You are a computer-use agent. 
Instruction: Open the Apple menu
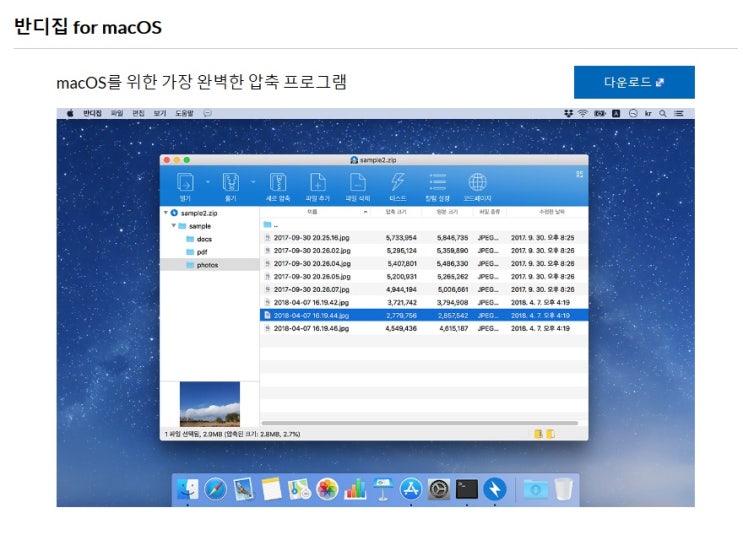(70, 113)
